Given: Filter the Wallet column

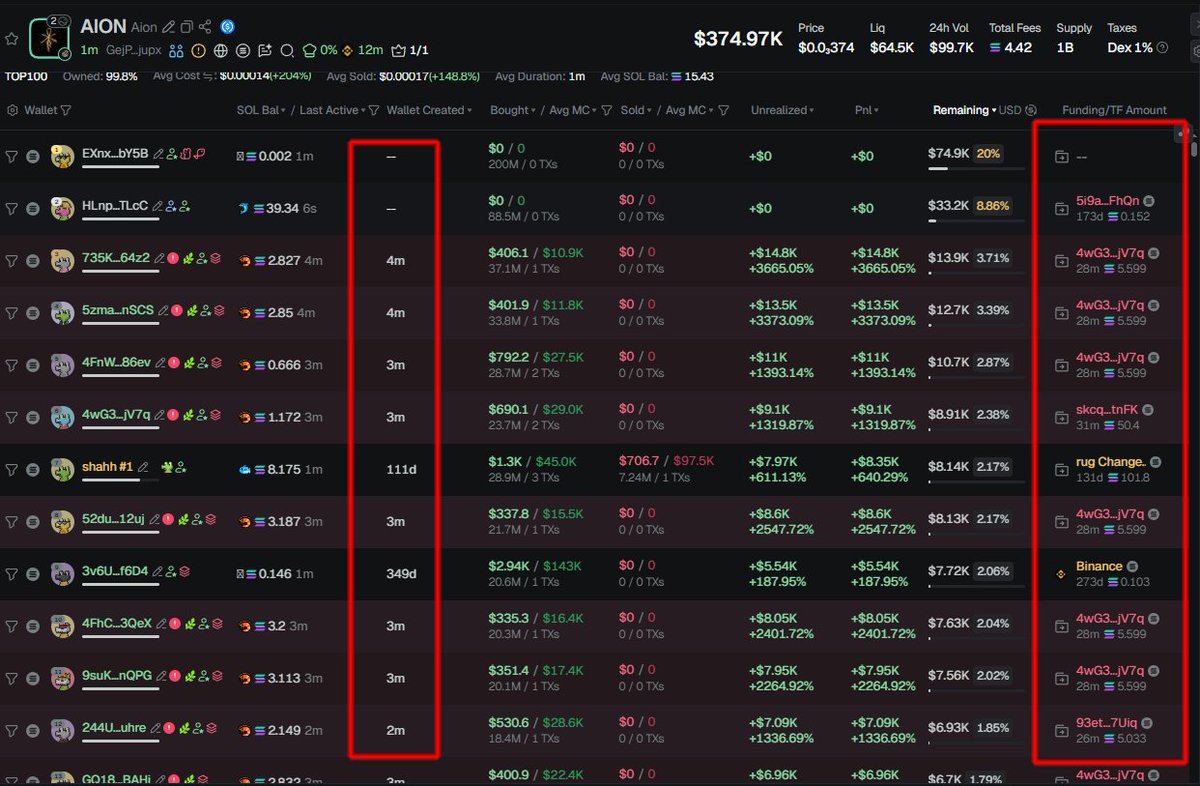Looking at the screenshot, I should click(66, 110).
